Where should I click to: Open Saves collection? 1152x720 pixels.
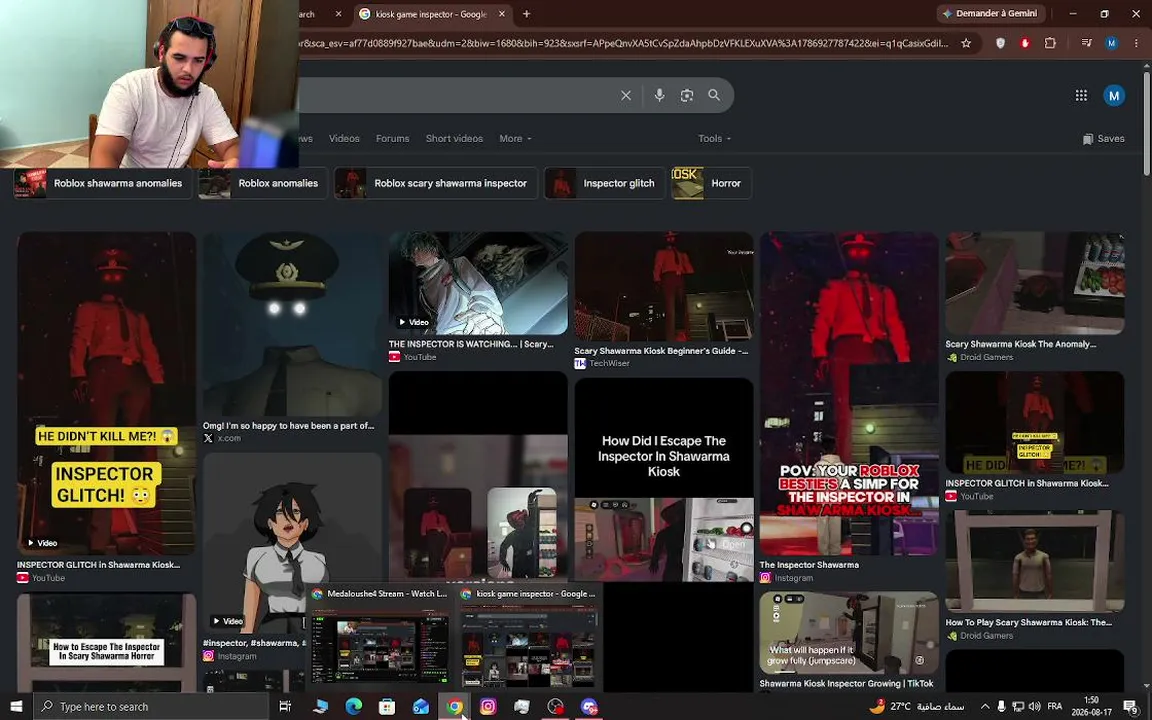point(1104,139)
